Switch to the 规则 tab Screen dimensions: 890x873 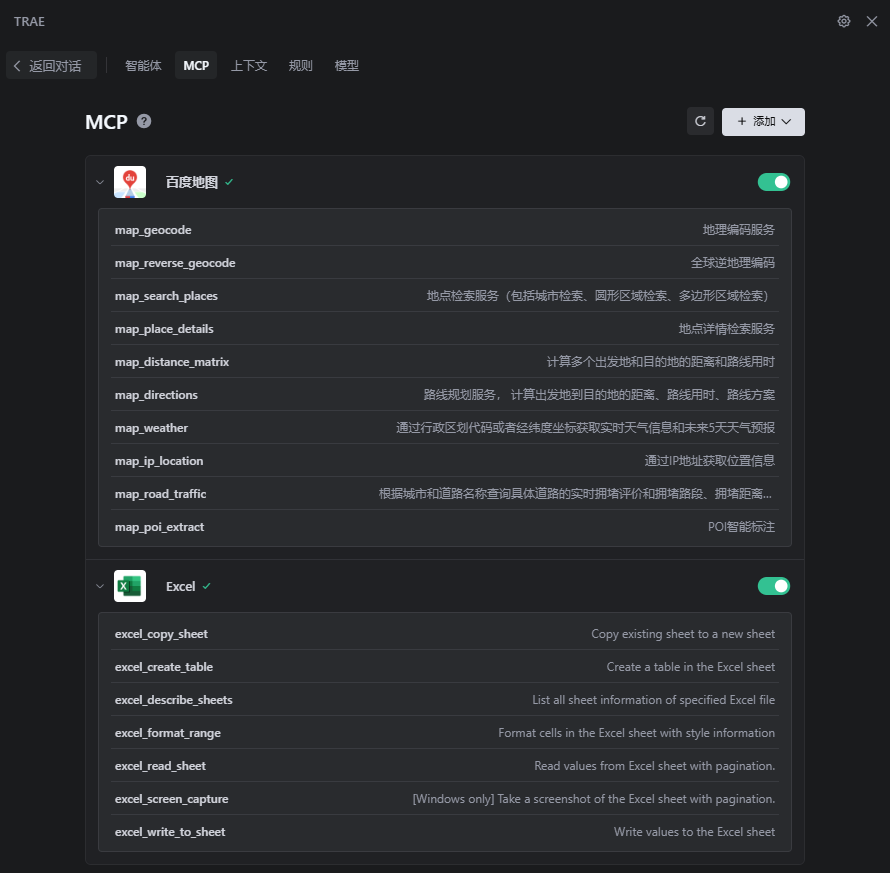click(x=300, y=66)
